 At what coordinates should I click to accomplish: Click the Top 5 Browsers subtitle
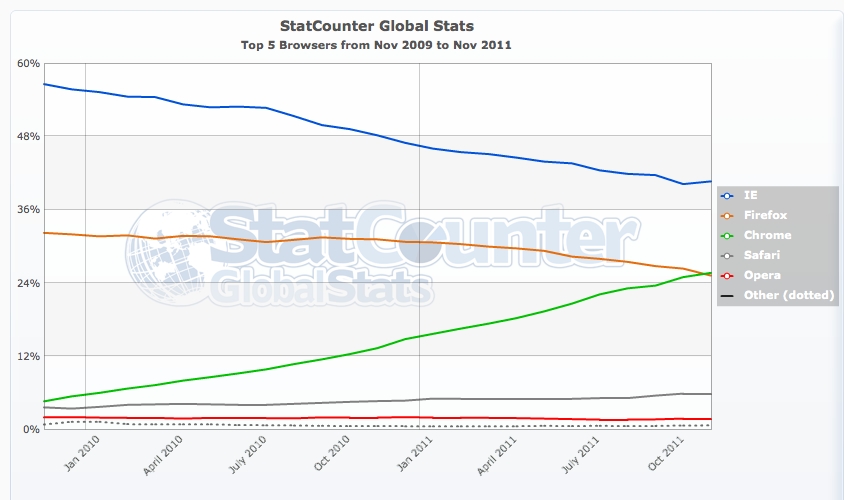[x=376, y=45]
